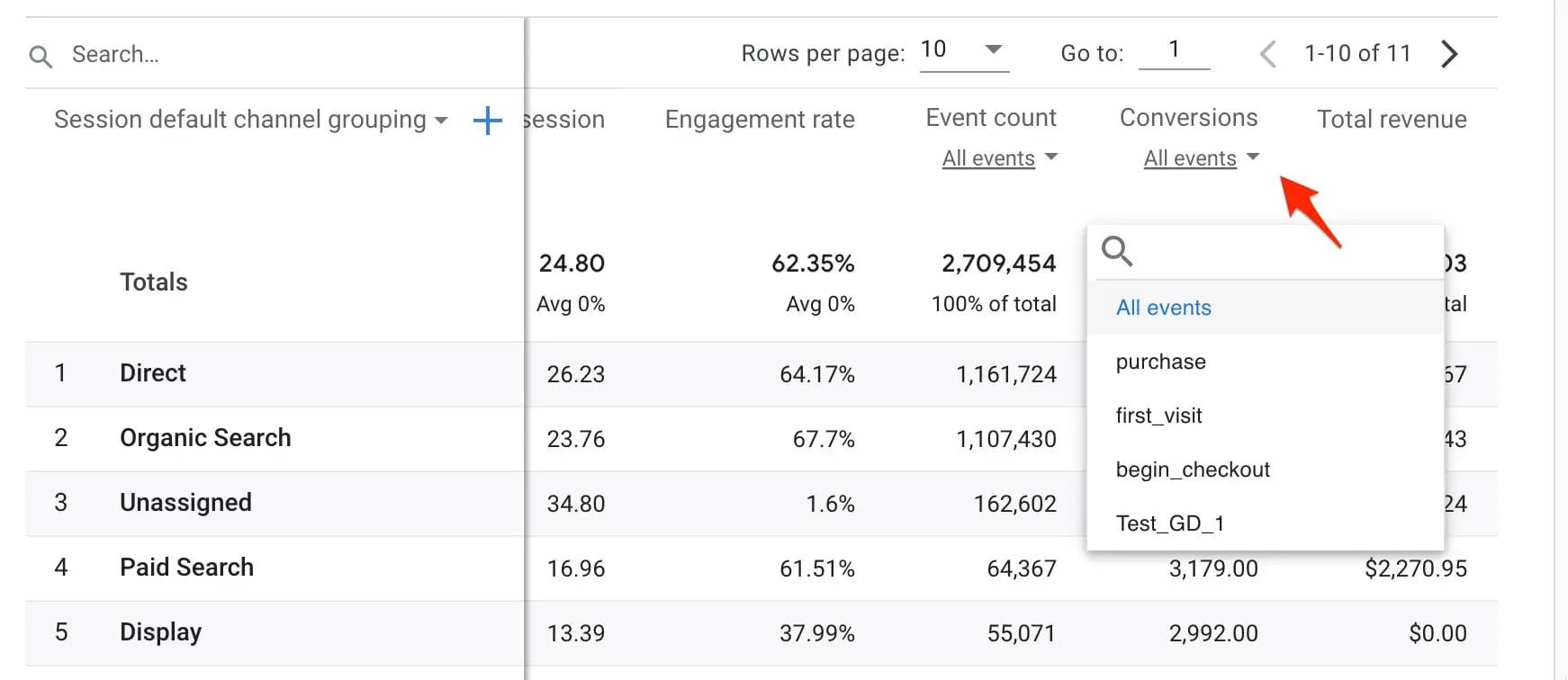Choose first_visit in the events menu
Screen dimensions: 1568x680
point(1158,416)
